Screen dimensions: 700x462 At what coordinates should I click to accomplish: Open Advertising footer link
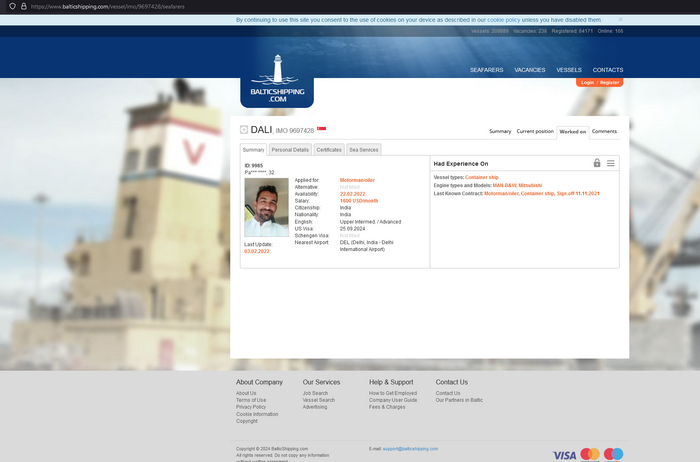(315, 407)
